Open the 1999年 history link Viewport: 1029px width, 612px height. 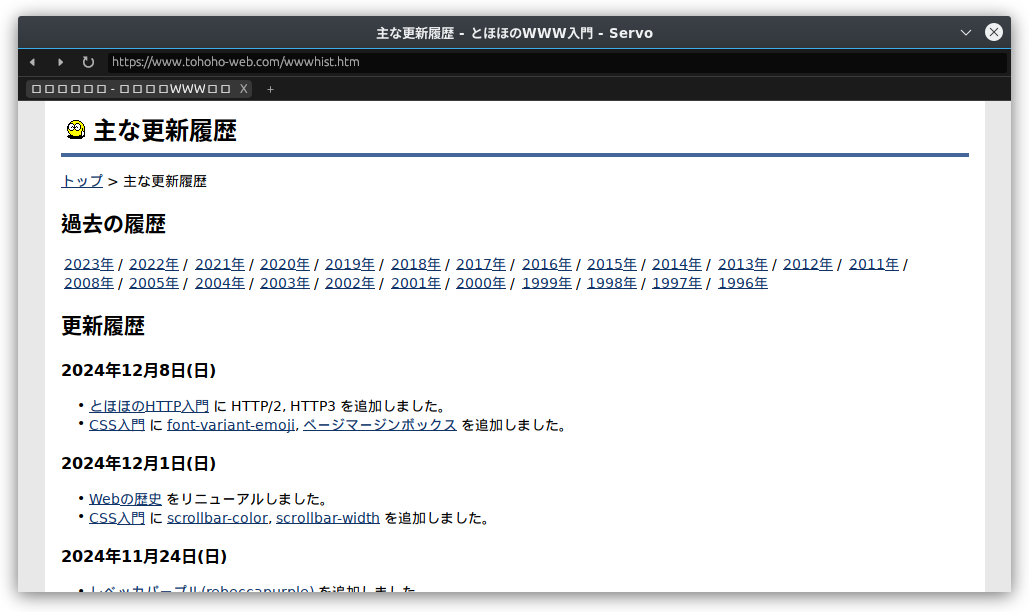pos(547,283)
